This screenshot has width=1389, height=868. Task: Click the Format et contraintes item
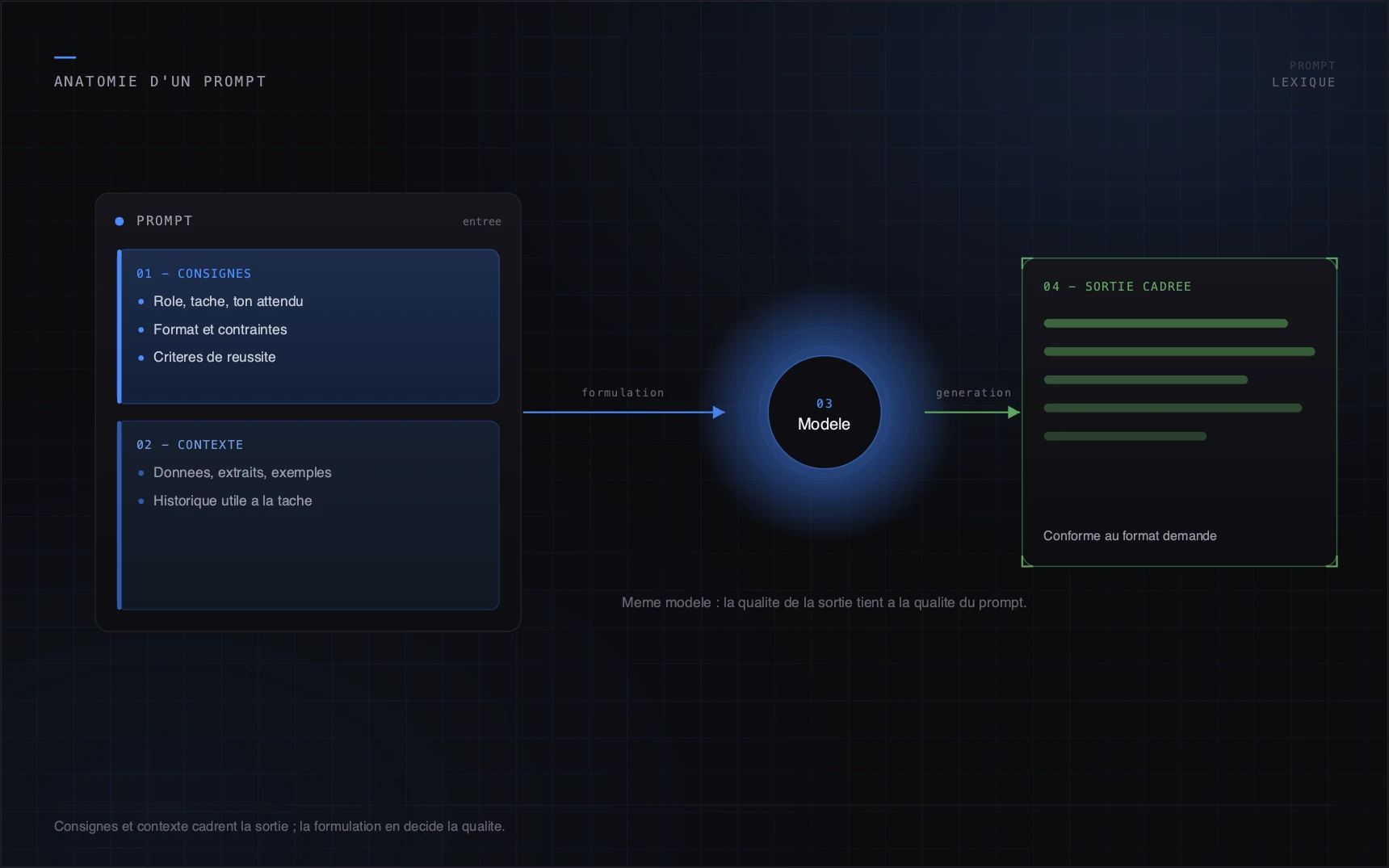[220, 329]
